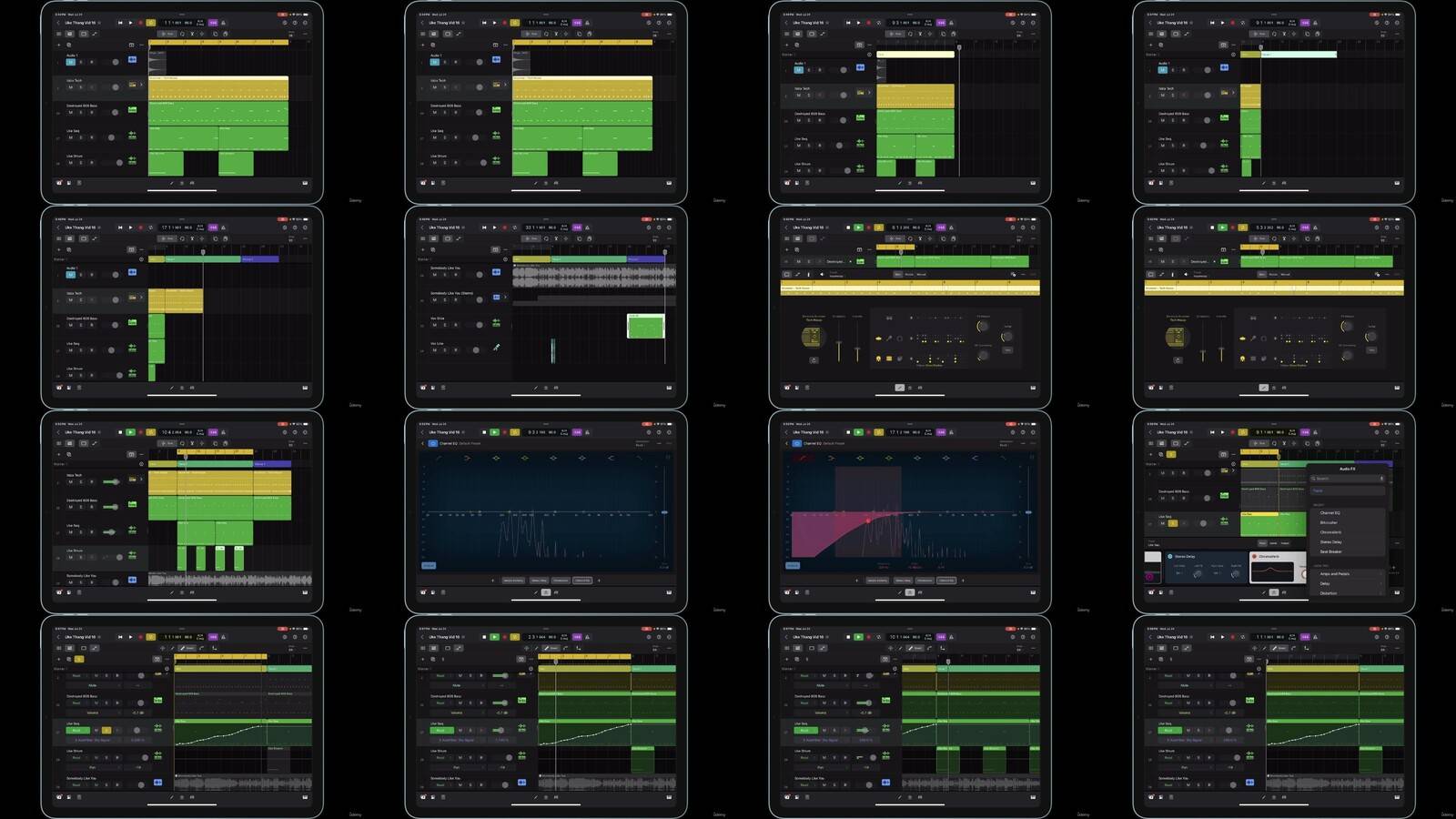
Task: Tap Play in row 1 col 1 iPad
Action: pyautogui.click(x=130, y=23)
